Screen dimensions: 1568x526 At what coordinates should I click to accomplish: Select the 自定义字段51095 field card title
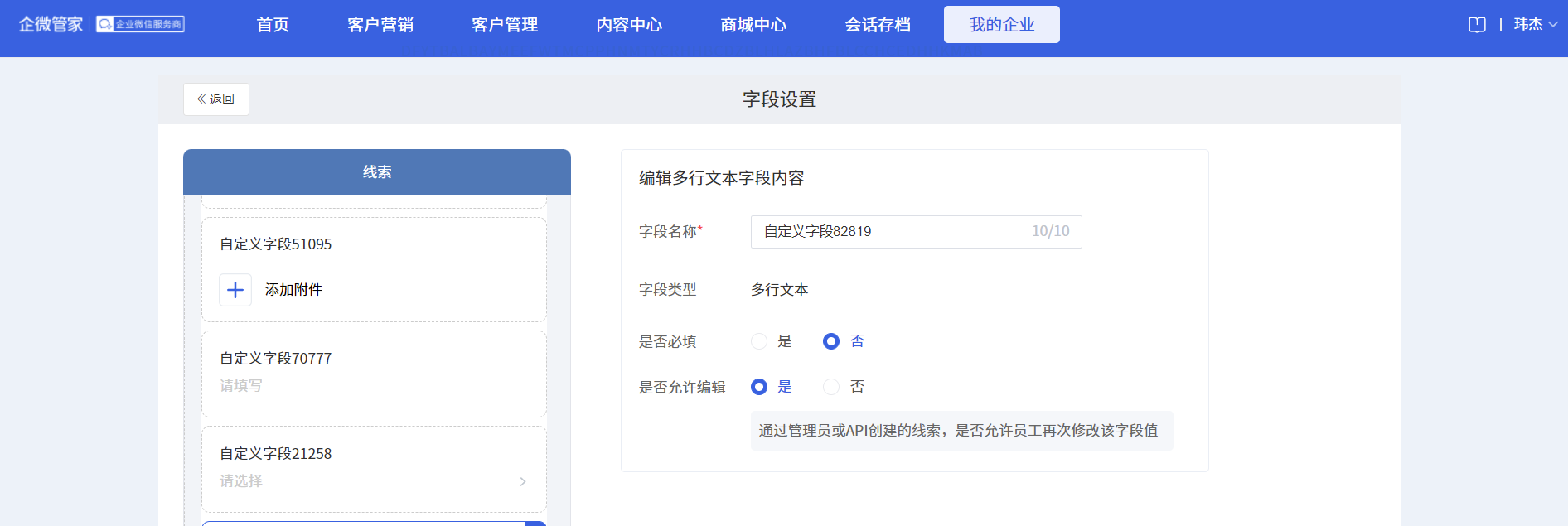(x=276, y=244)
